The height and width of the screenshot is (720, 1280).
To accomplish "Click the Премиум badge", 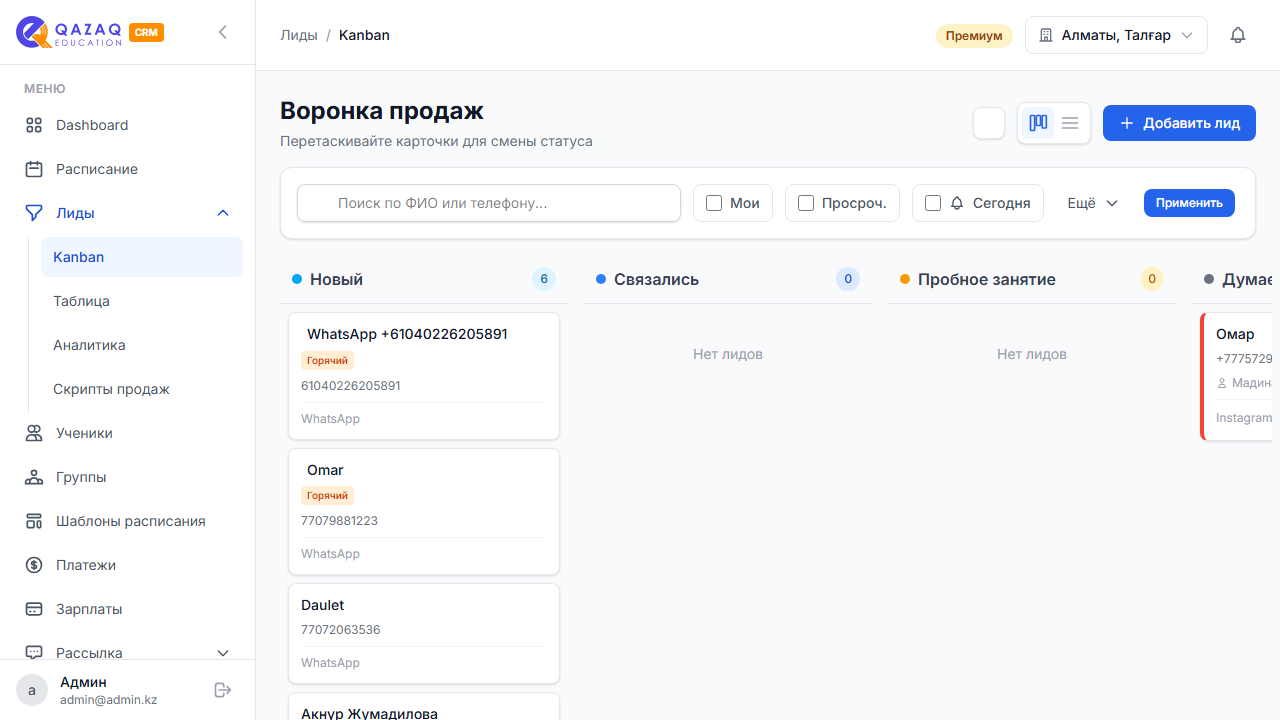I will (x=974, y=35).
